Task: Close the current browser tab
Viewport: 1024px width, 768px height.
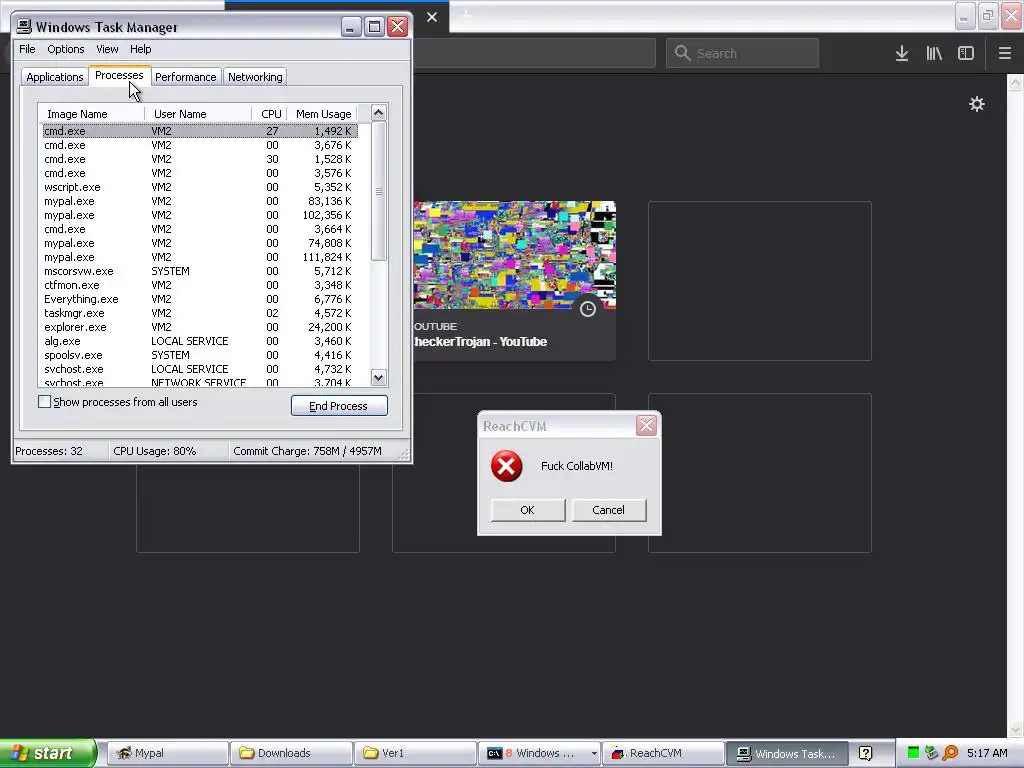Action: click(432, 17)
